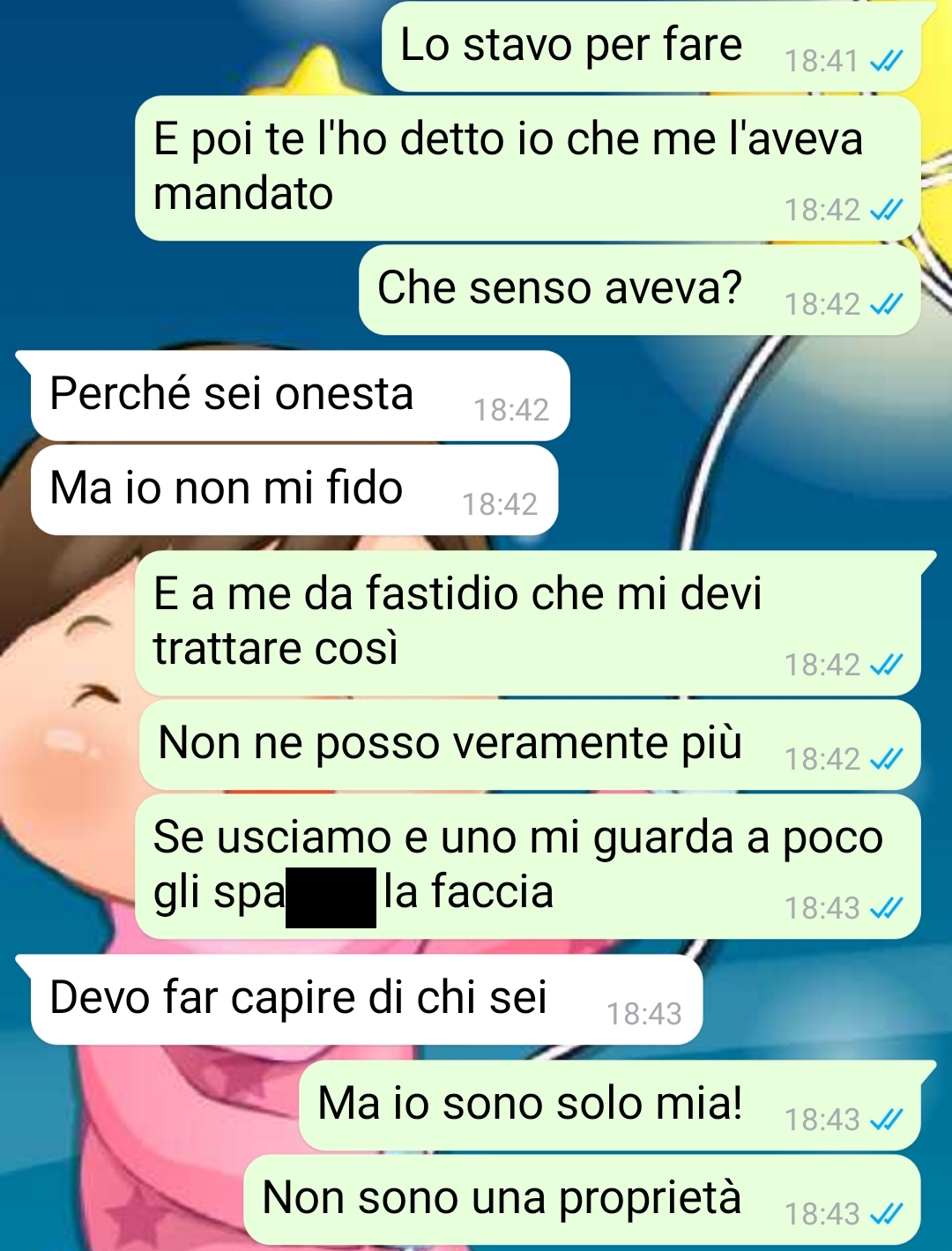Tap double-check on 'Non ne posso veramente più'
The width and height of the screenshot is (952, 1251).
(886, 759)
